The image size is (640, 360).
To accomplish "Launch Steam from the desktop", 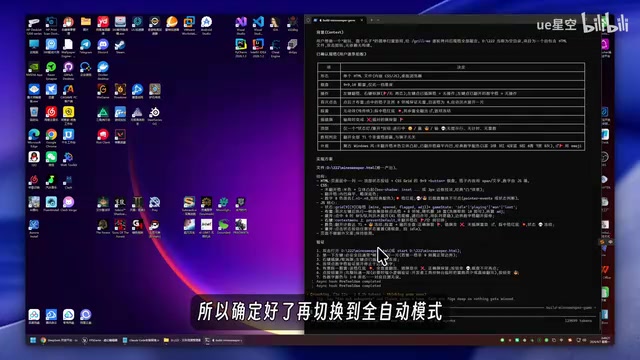I will 120,47.
